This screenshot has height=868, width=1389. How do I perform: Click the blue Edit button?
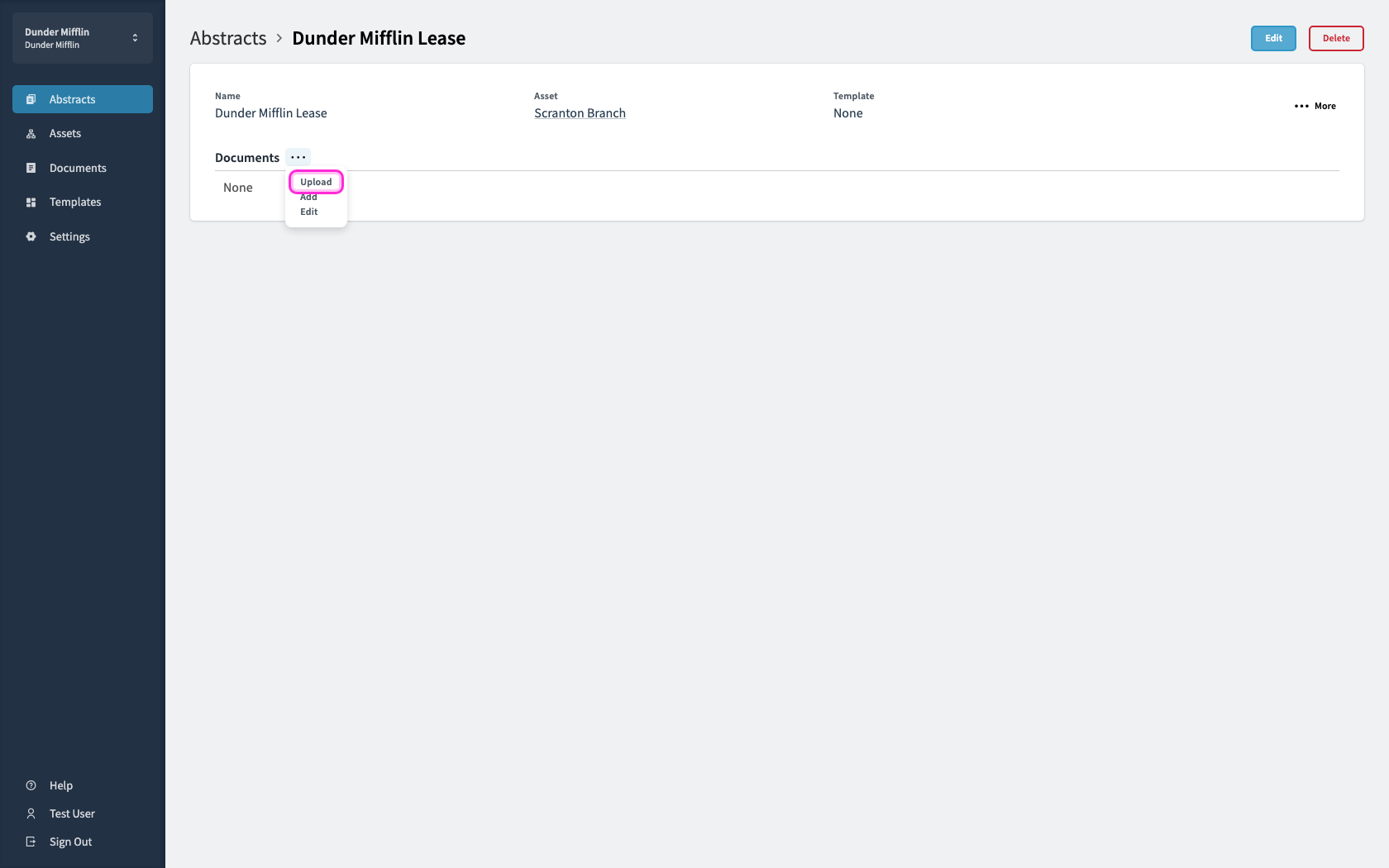coord(1273,38)
